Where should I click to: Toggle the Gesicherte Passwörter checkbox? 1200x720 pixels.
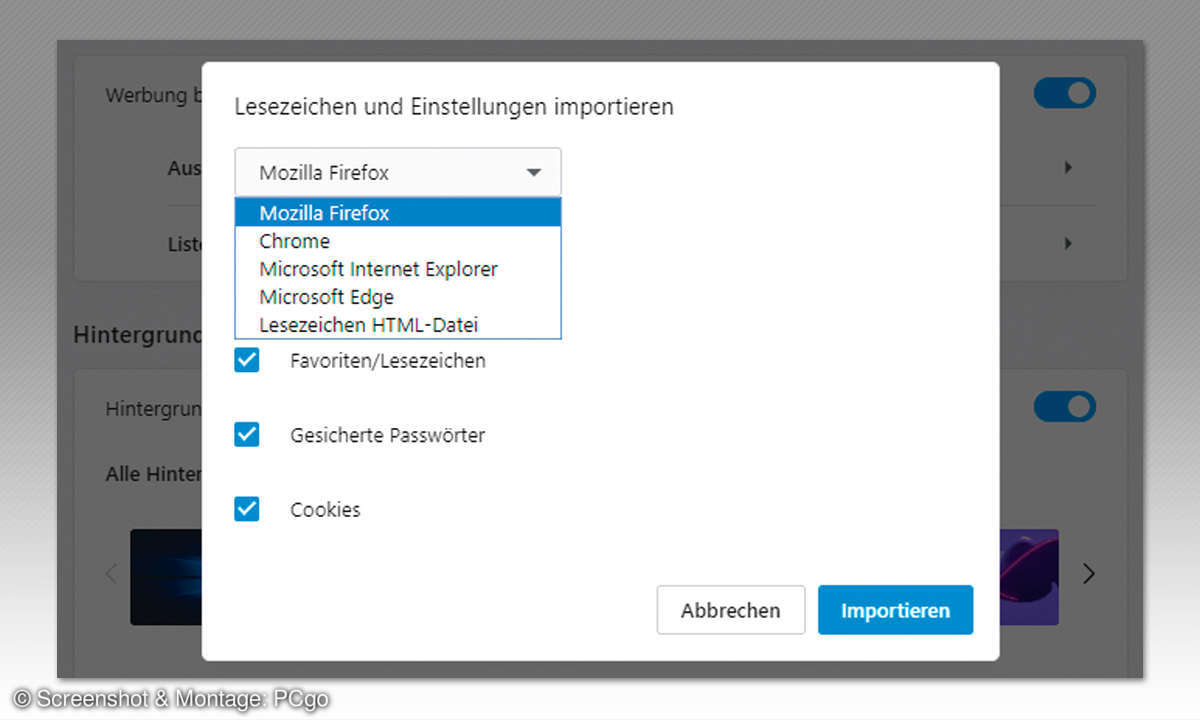point(247,435)
